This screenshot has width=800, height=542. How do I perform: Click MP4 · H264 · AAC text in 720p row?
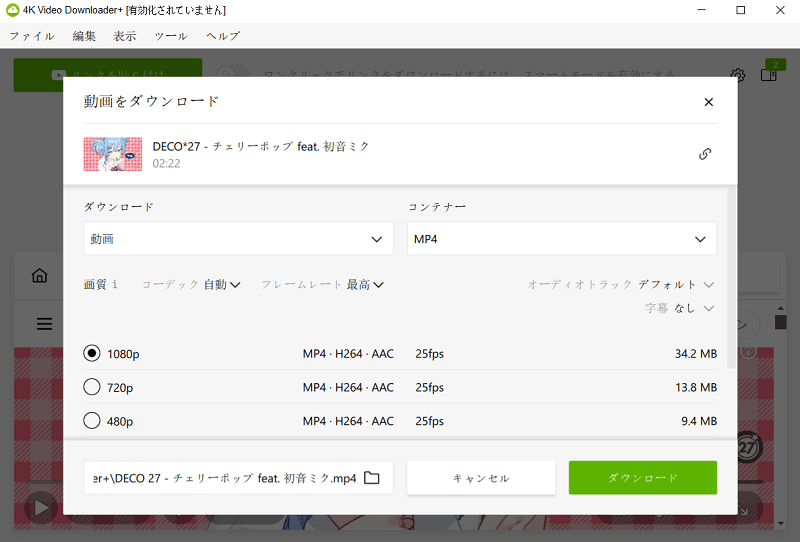[348, 387]
